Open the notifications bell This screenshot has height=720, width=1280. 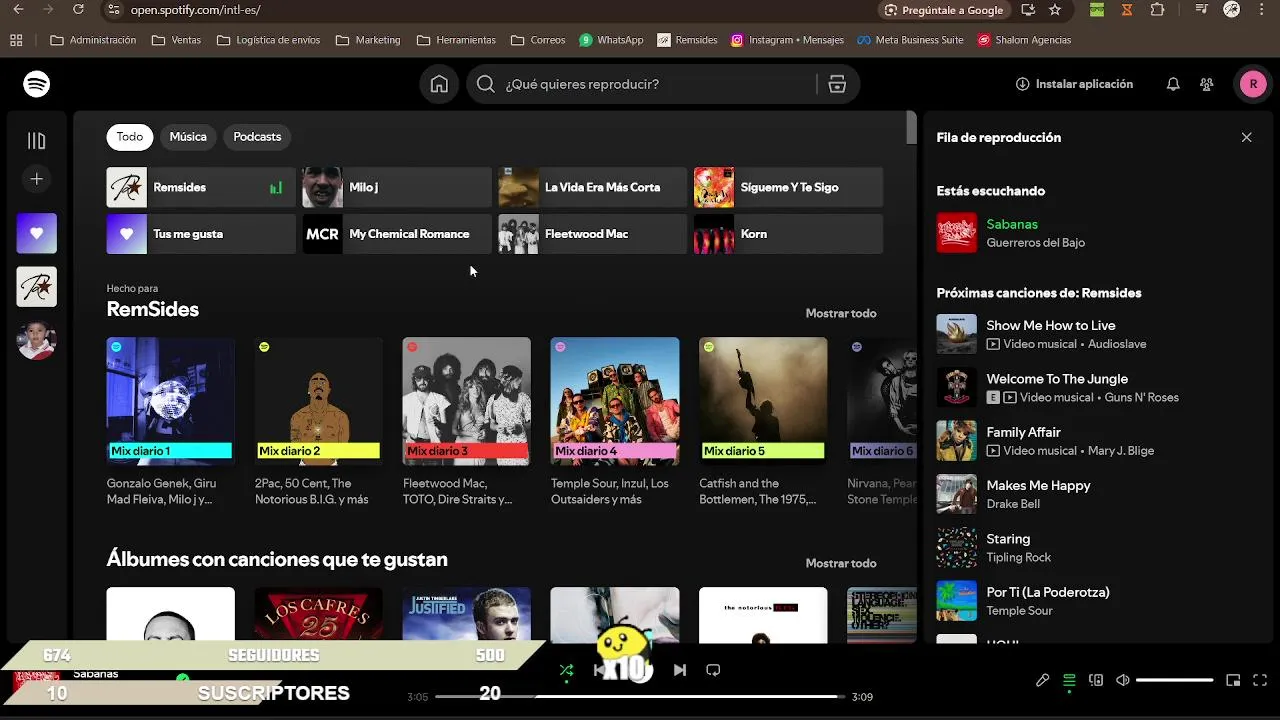coord(1173,84)
